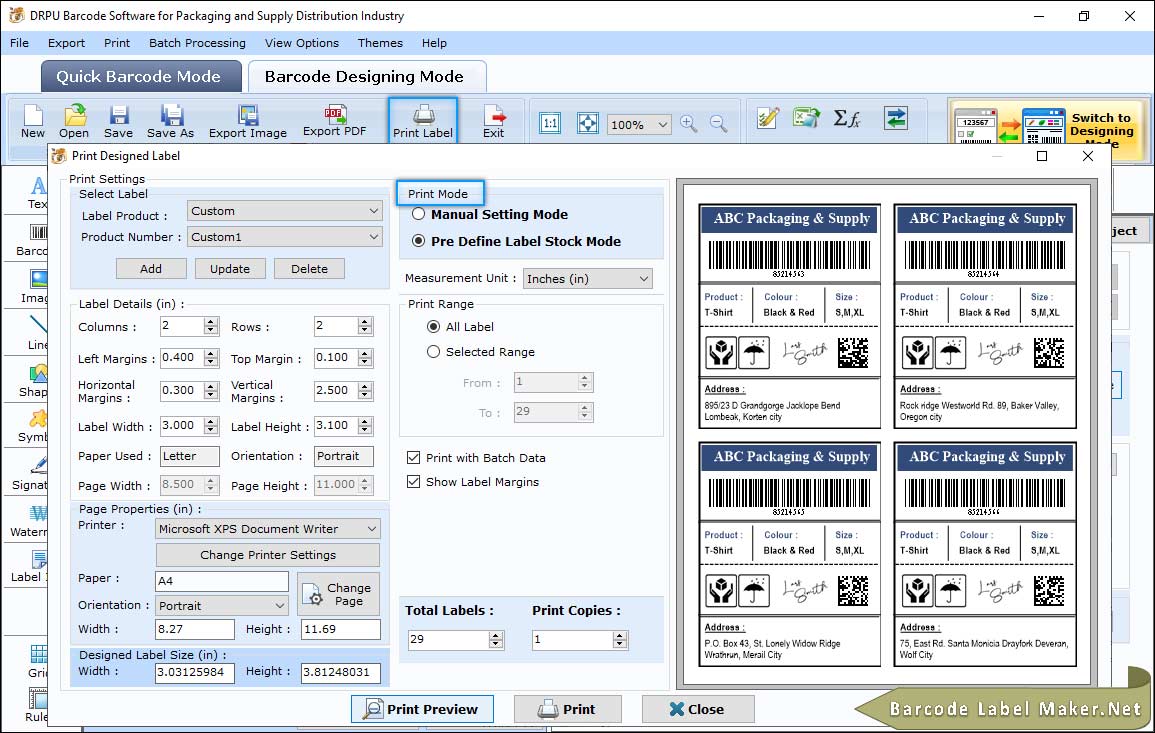The width and height of the screenshot is (1155, 733).
Task: Open the Themes menu
Action: (380, 43)
